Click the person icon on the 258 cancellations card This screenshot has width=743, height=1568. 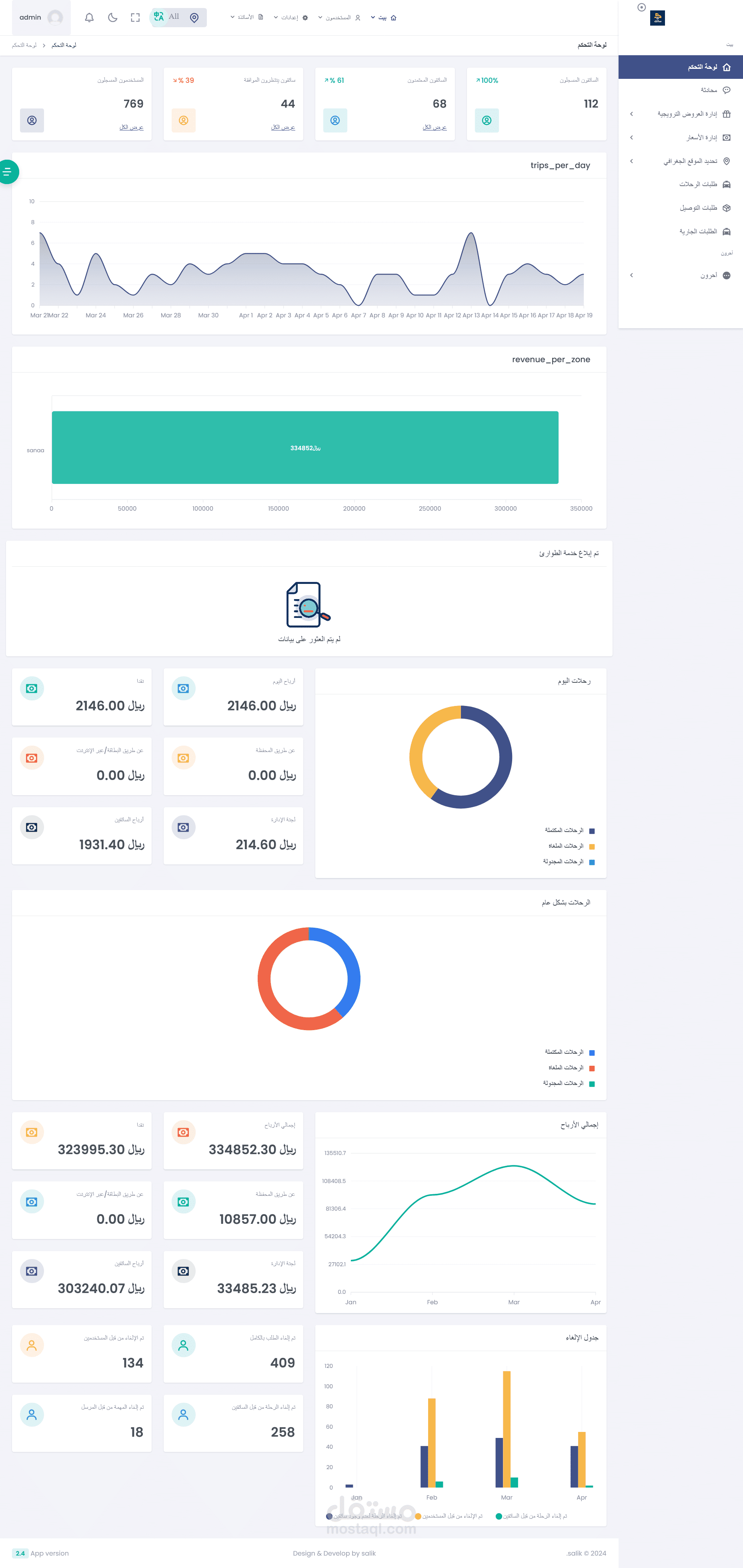[183, 1415]
